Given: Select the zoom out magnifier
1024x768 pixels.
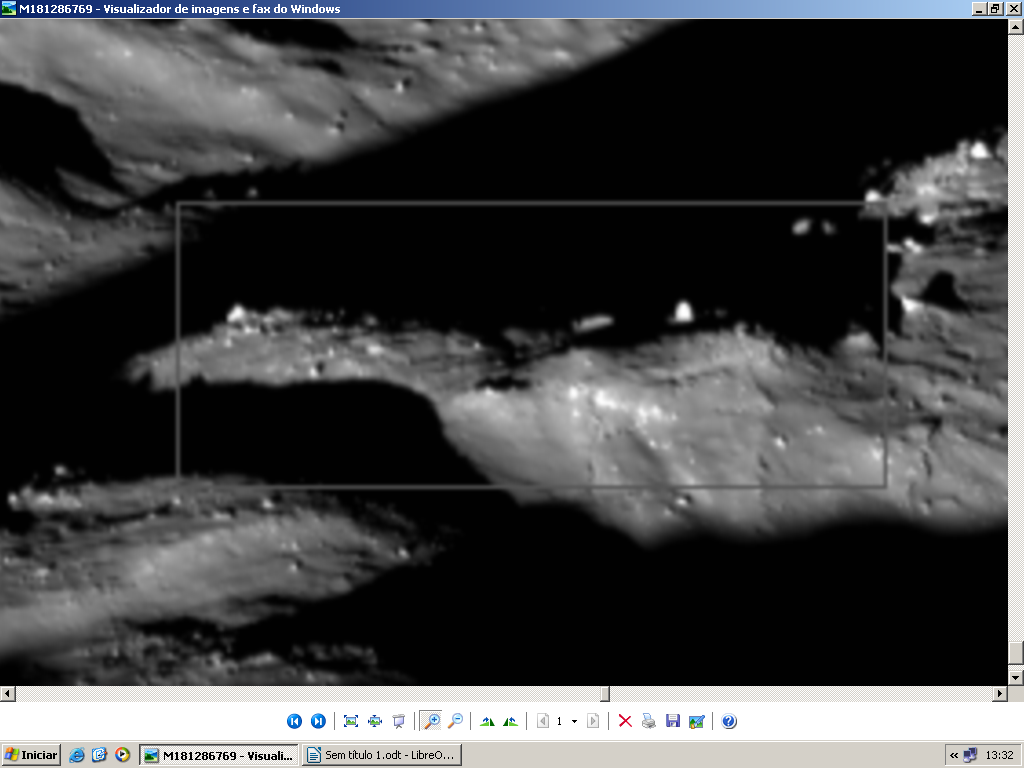Looking at the screenshot, I should (x=455, y=721).
